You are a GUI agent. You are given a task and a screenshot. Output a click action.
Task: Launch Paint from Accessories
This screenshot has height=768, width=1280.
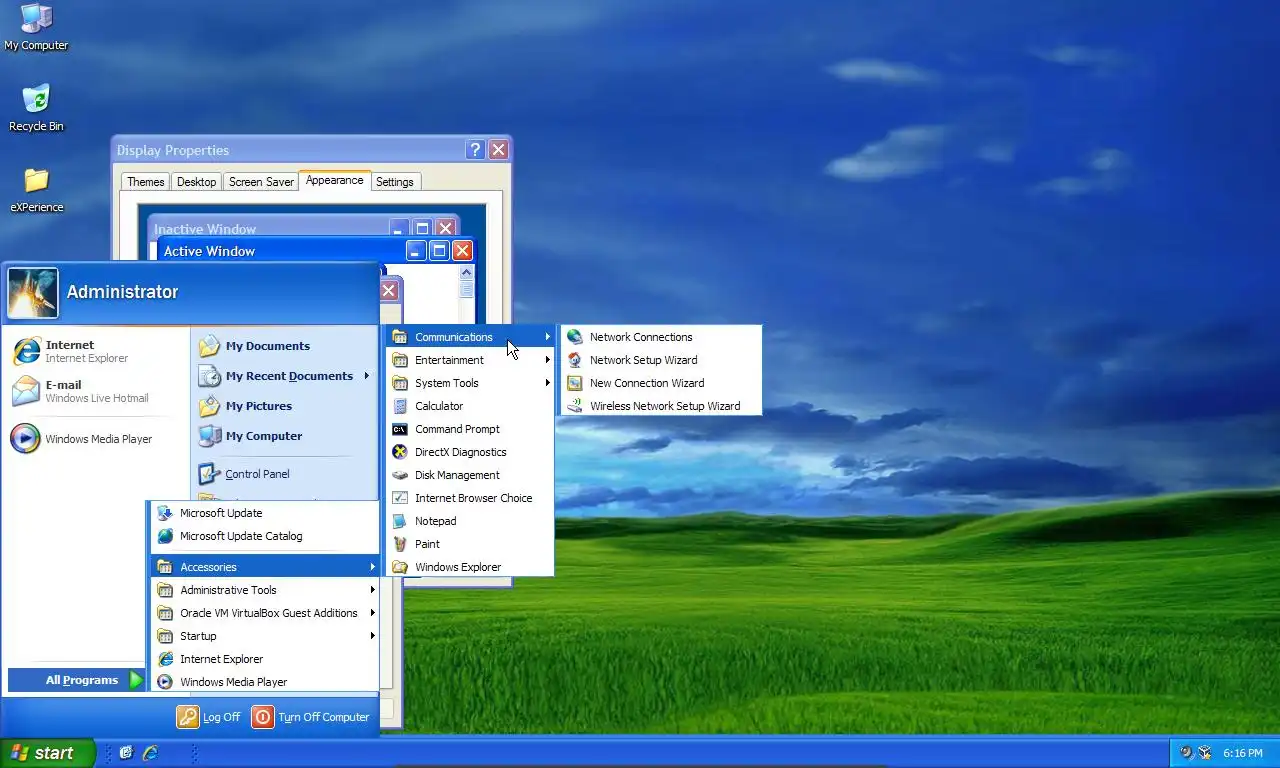pyautogui.click(x=470, y=544)
